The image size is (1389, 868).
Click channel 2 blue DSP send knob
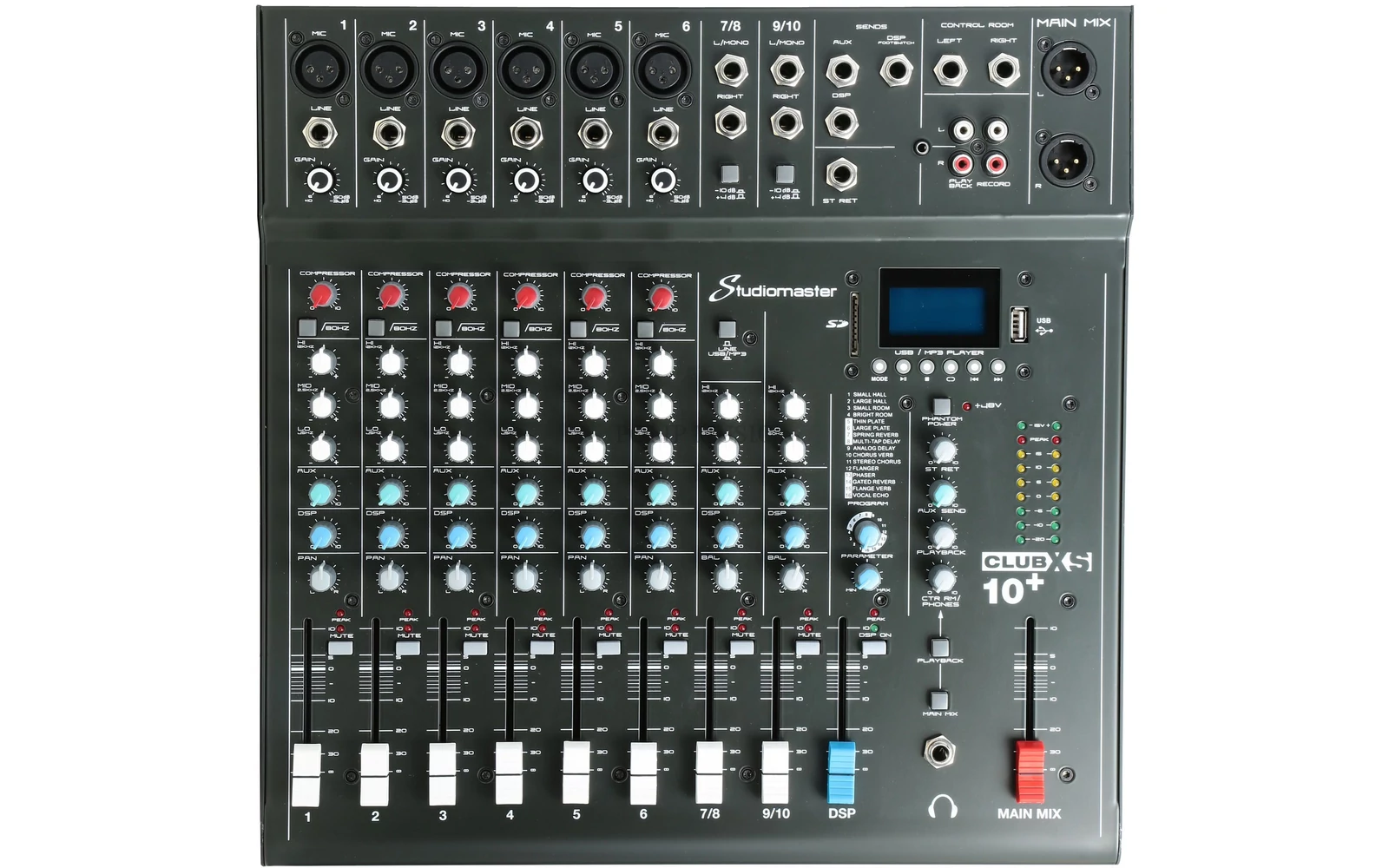391,534
